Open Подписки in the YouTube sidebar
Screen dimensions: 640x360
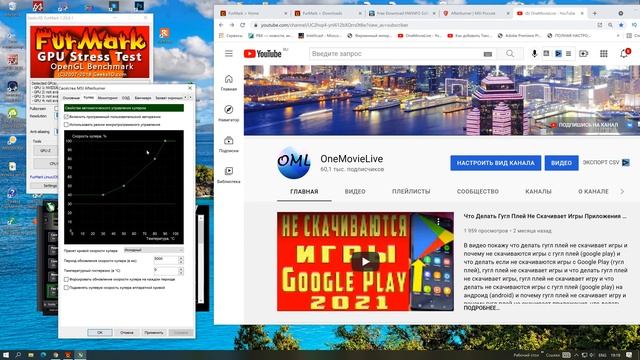229,144
